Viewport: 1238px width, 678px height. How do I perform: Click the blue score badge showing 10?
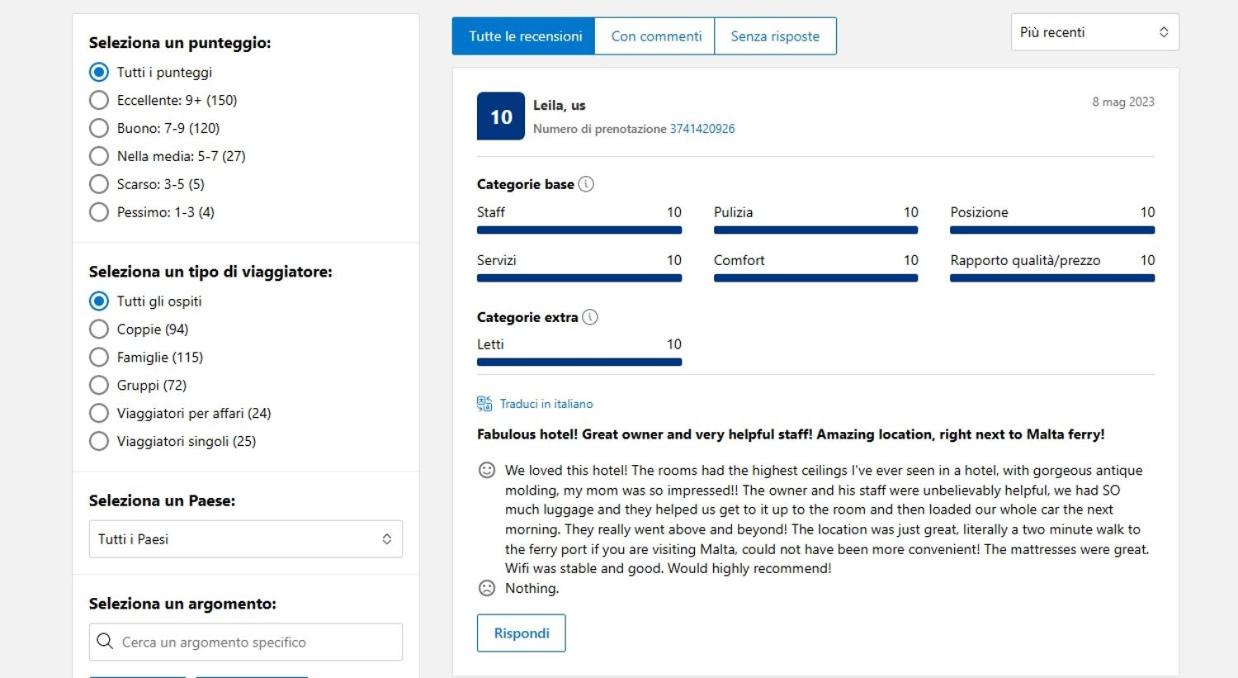pos(501,116)
